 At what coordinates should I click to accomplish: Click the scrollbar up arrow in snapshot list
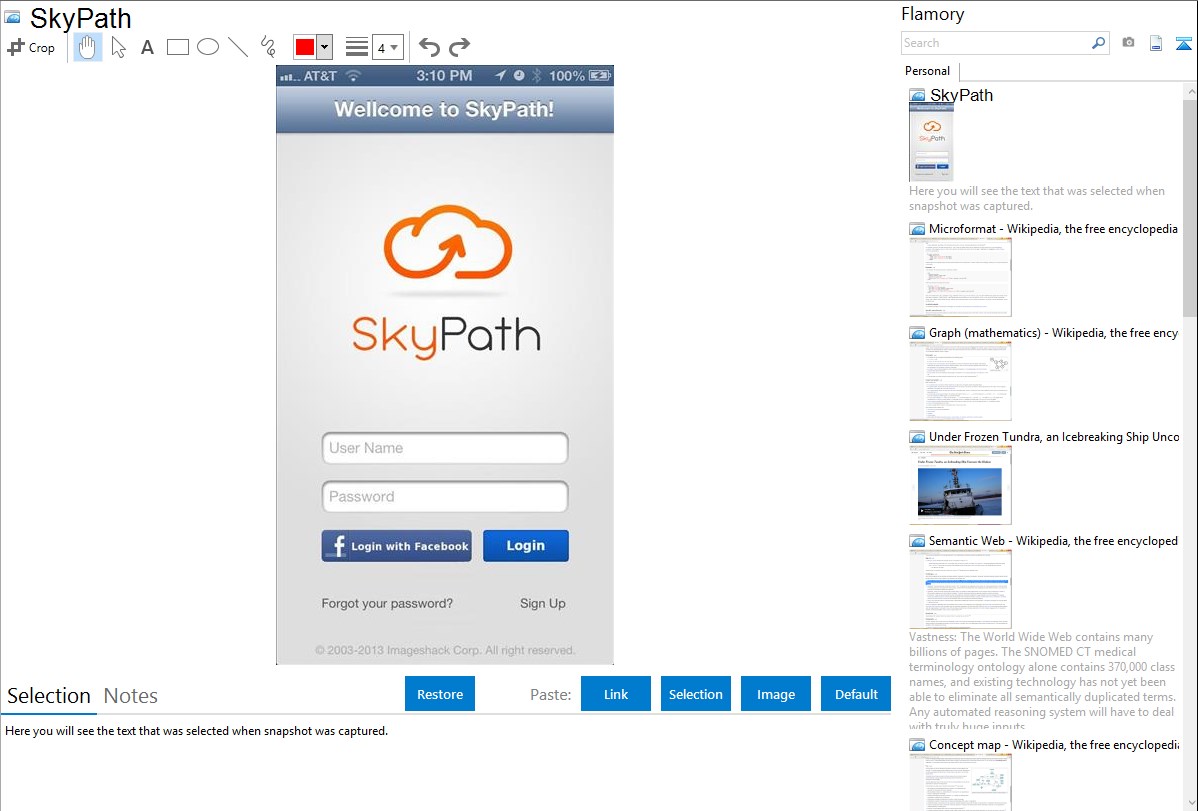(1190, 91)
